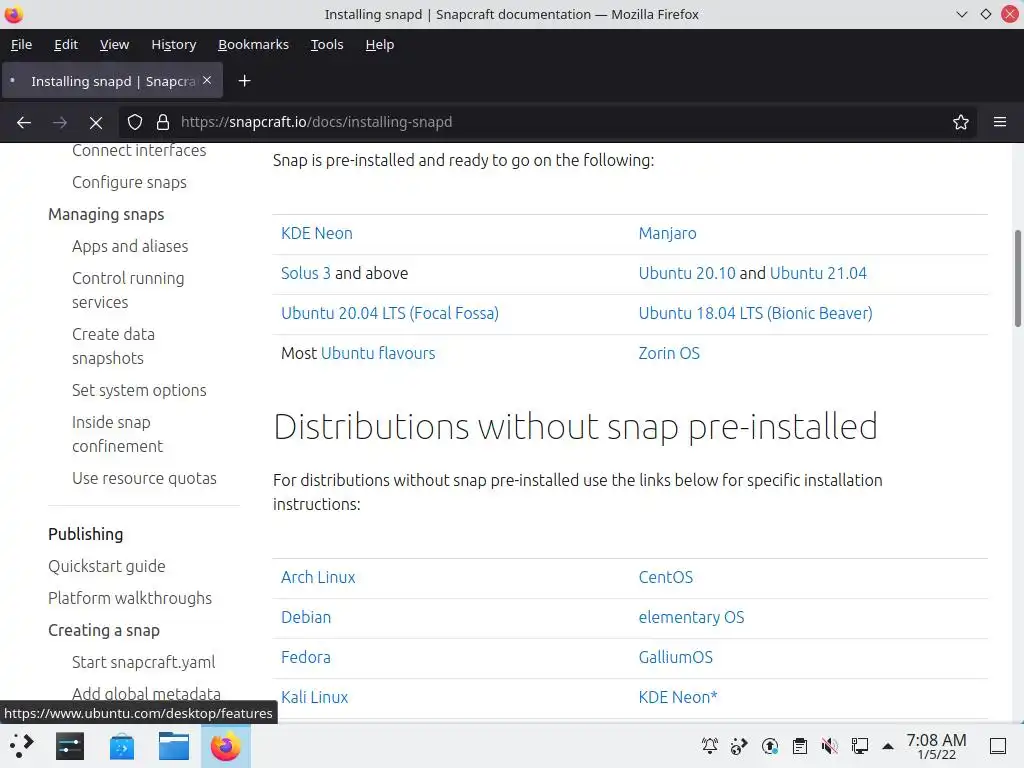Open Configure snaps in sidebar
This screenshot has width=1024, height=768.
[129, 182]
